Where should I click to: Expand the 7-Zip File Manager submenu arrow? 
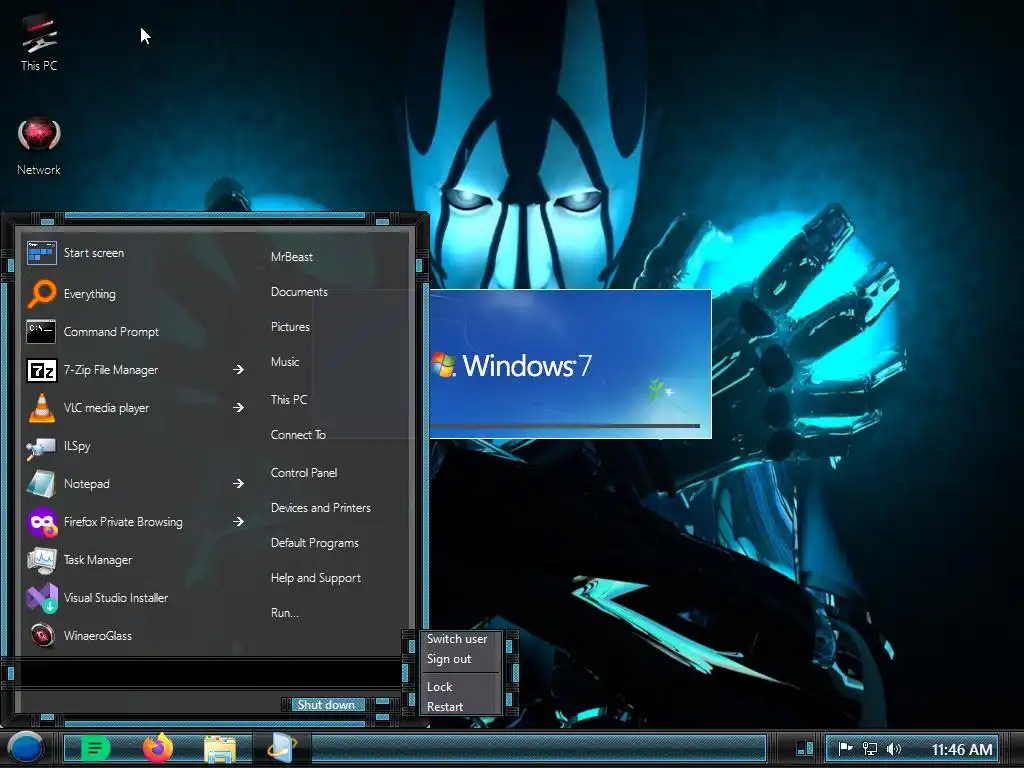[x=238, y=370]
